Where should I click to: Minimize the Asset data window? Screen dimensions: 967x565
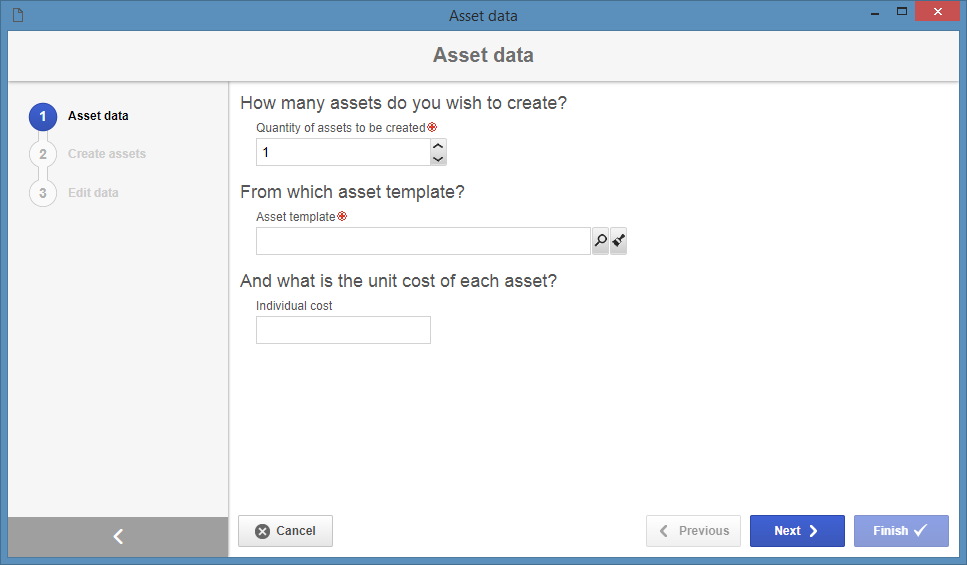pos(874,12)
